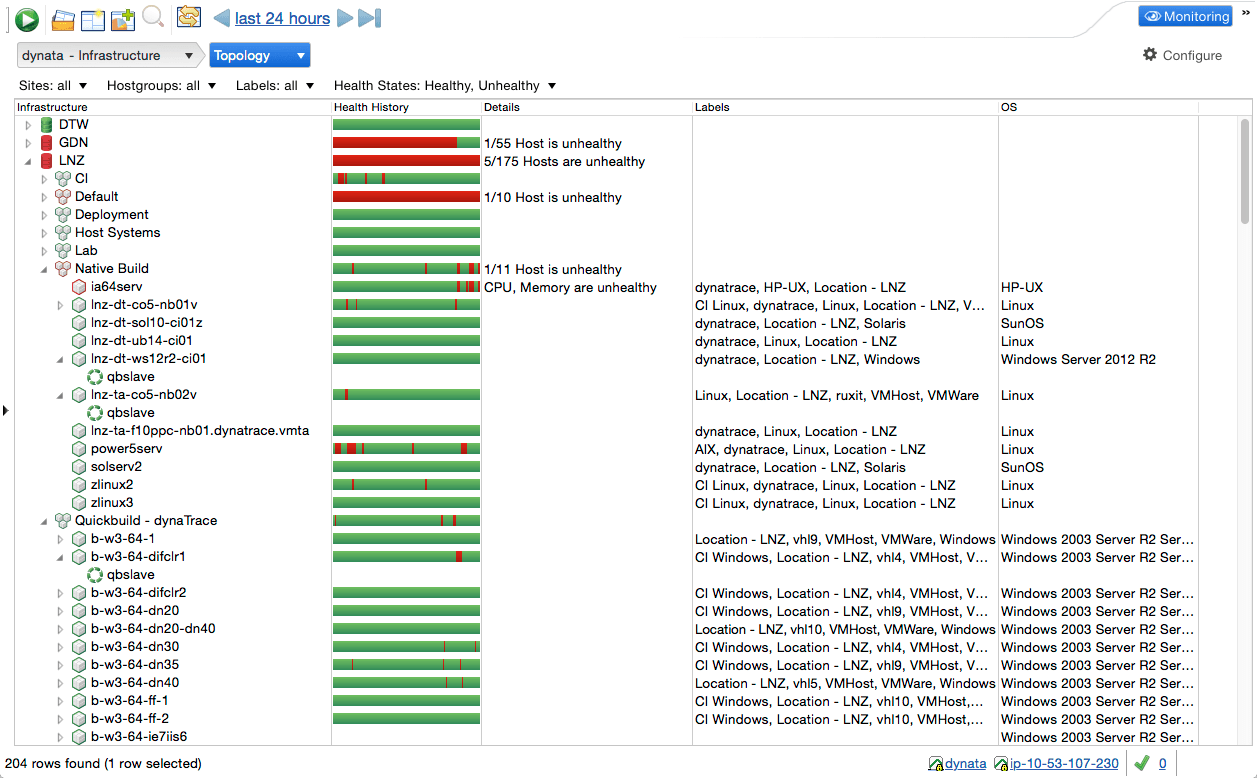Expand the GDN tree node

(28, 143)
